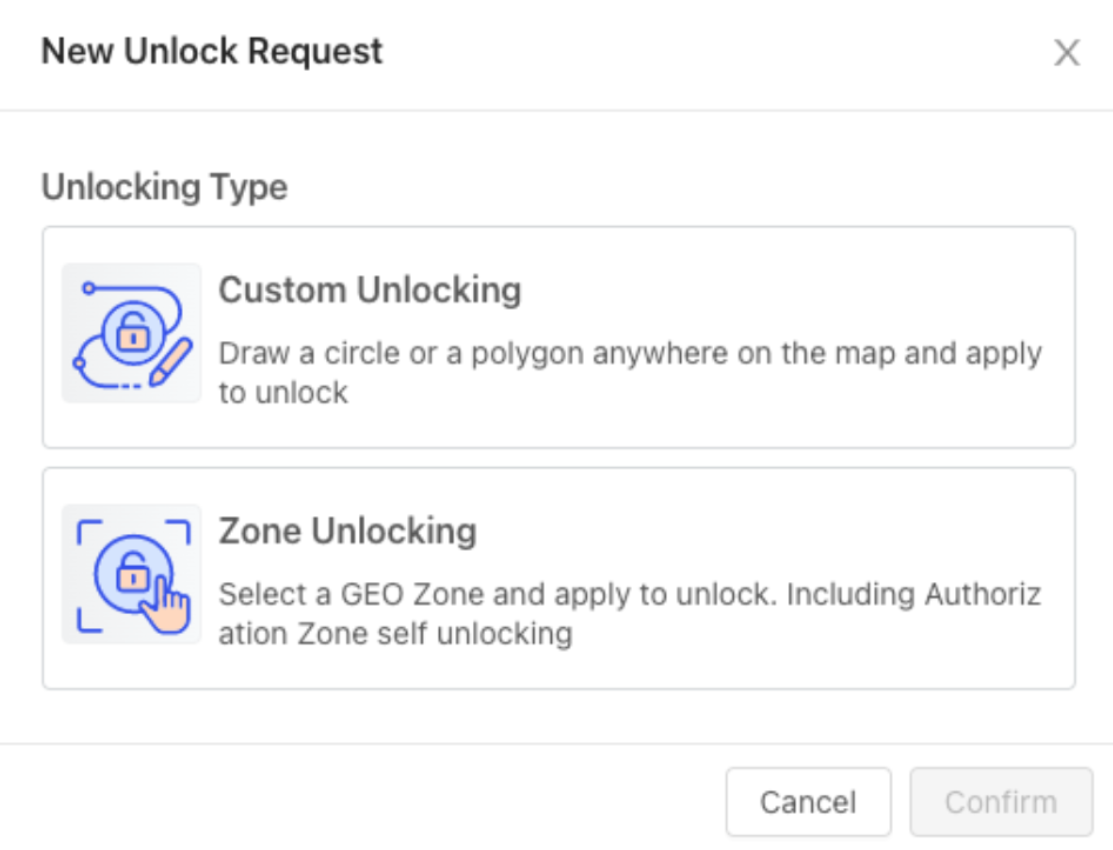Close the New Unlock Request dialog with X

pyautogui.click(x=1067, y=53)
